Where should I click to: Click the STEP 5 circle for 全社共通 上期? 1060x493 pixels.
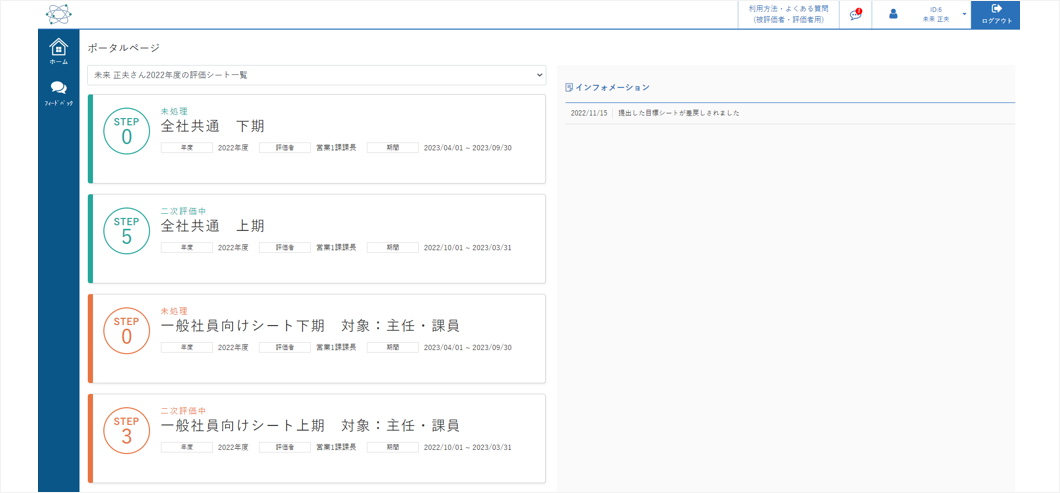coord(126,231)
